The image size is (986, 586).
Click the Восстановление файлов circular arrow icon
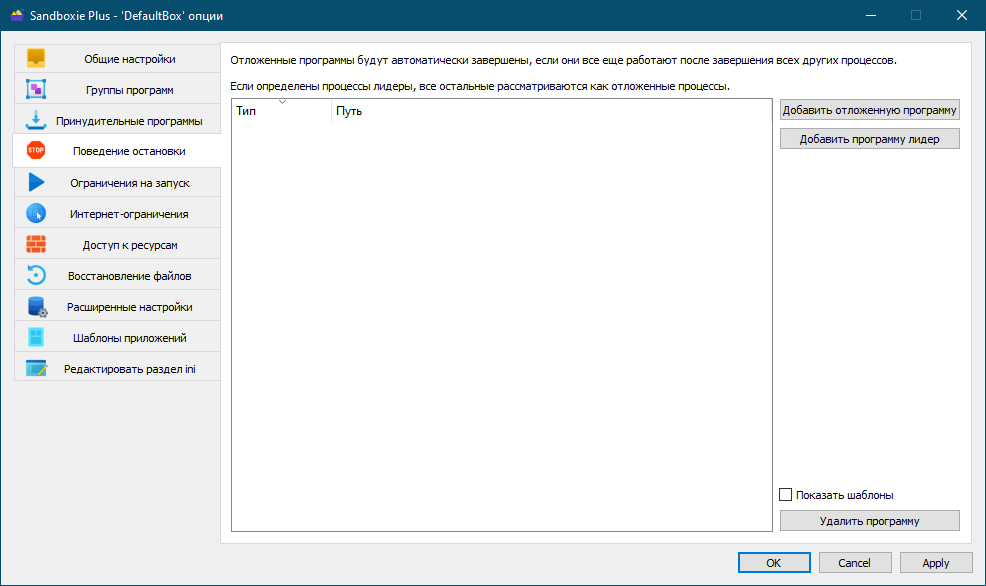(x=36, y=275)
